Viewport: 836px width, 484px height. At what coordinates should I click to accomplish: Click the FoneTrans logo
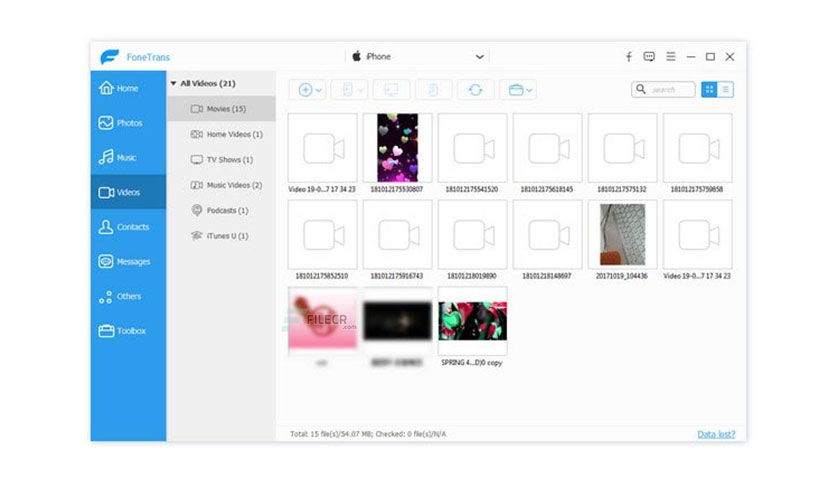click(109, 57)
